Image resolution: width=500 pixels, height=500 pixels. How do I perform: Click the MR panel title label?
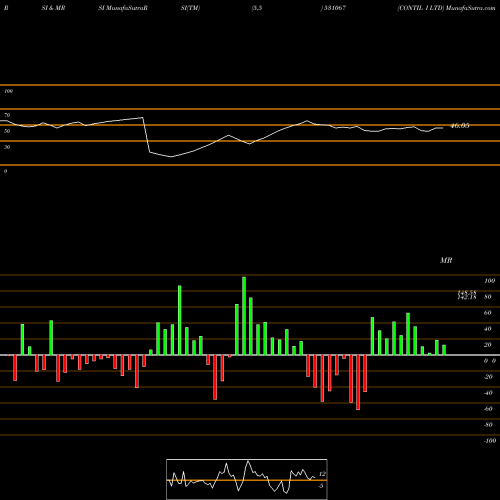tap(446, 260)
